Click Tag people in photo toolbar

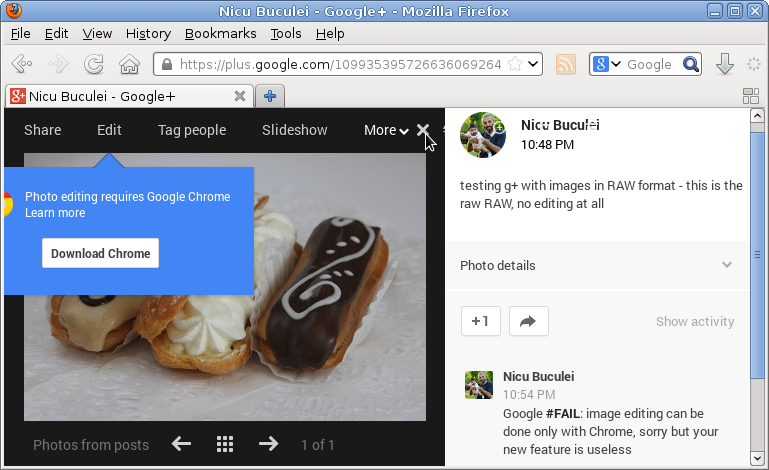point(192,130)
